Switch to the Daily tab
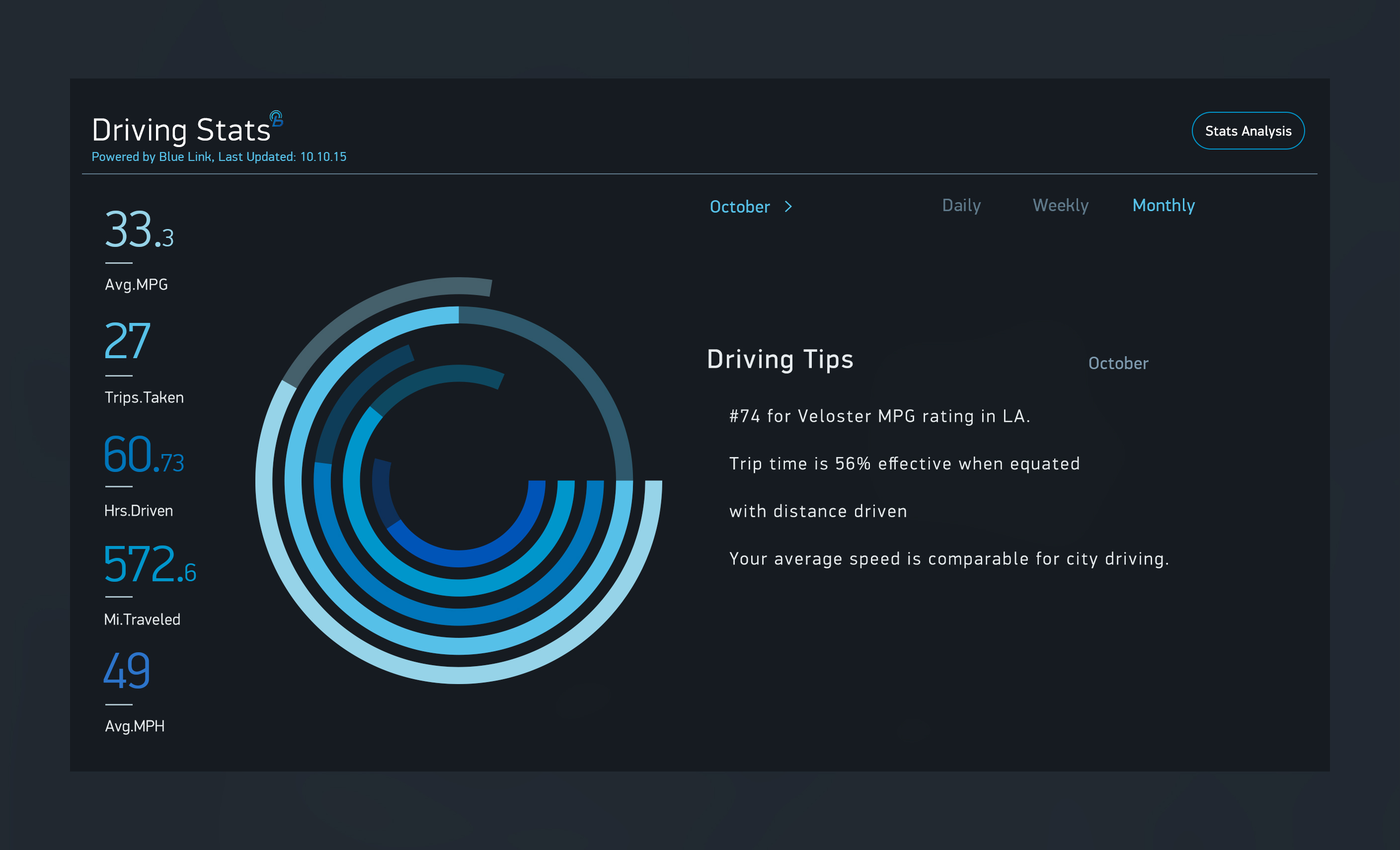This screenshot has height=850, width=1400. tap(961, 206)
